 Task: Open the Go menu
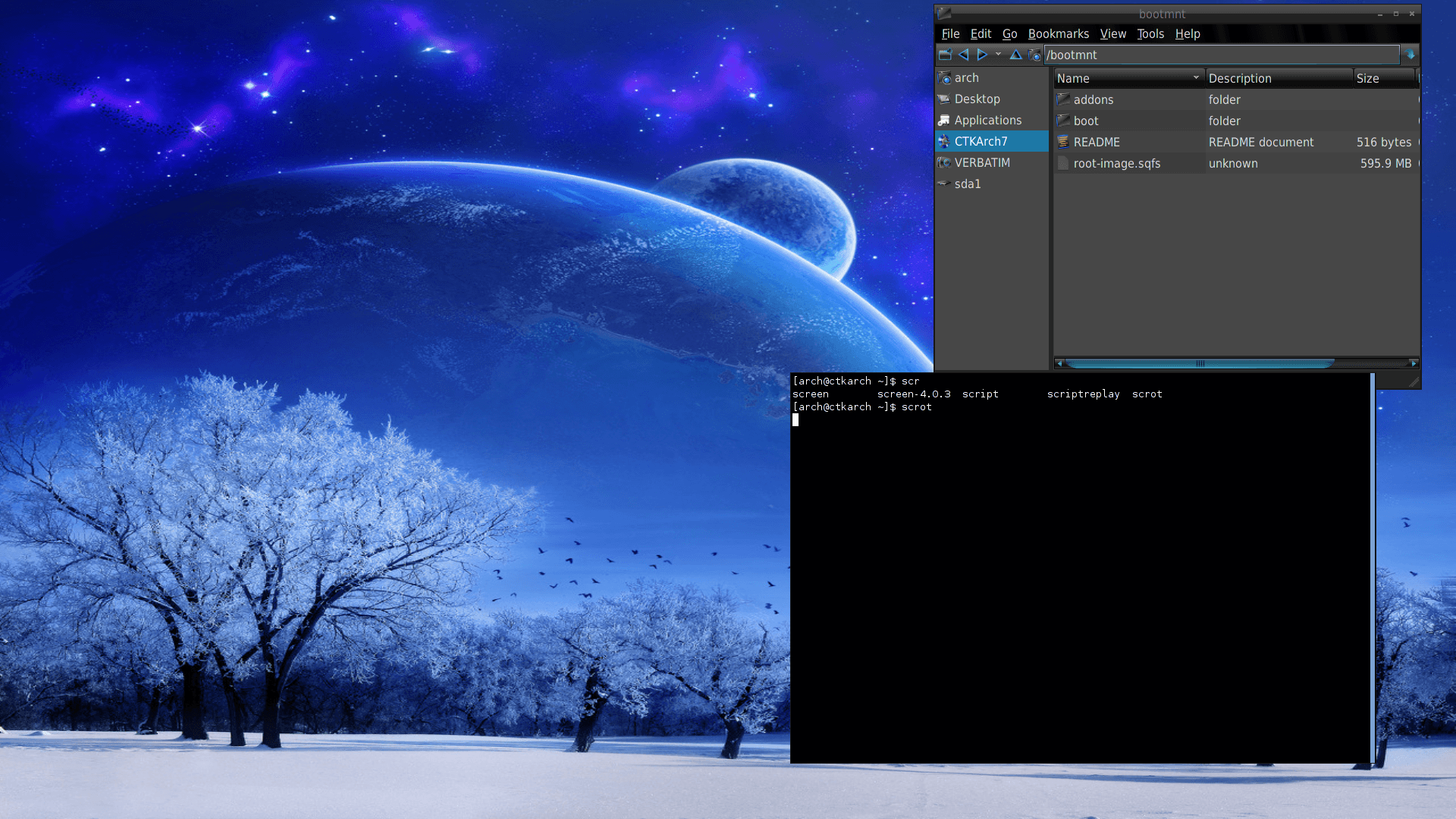coord(1009,33)
